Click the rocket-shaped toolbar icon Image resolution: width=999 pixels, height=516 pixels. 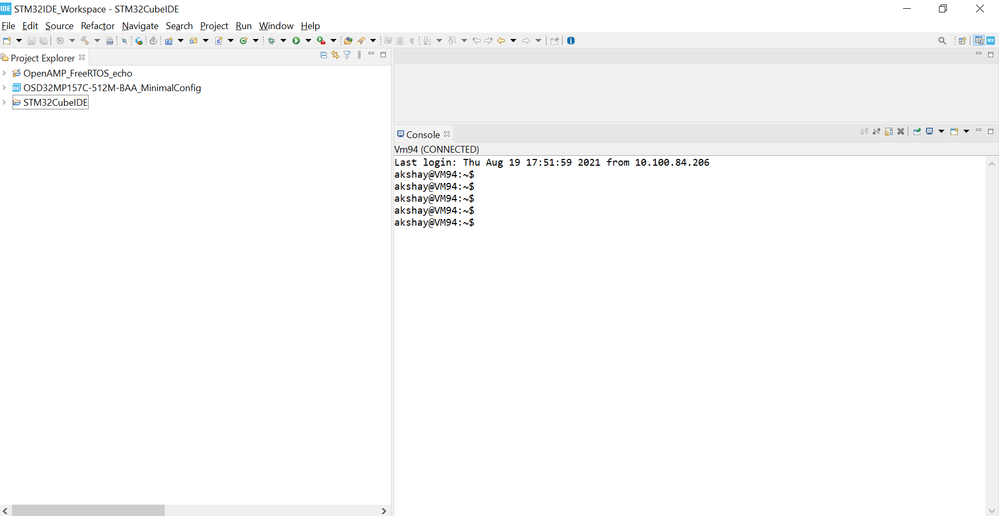click(361, 40)
